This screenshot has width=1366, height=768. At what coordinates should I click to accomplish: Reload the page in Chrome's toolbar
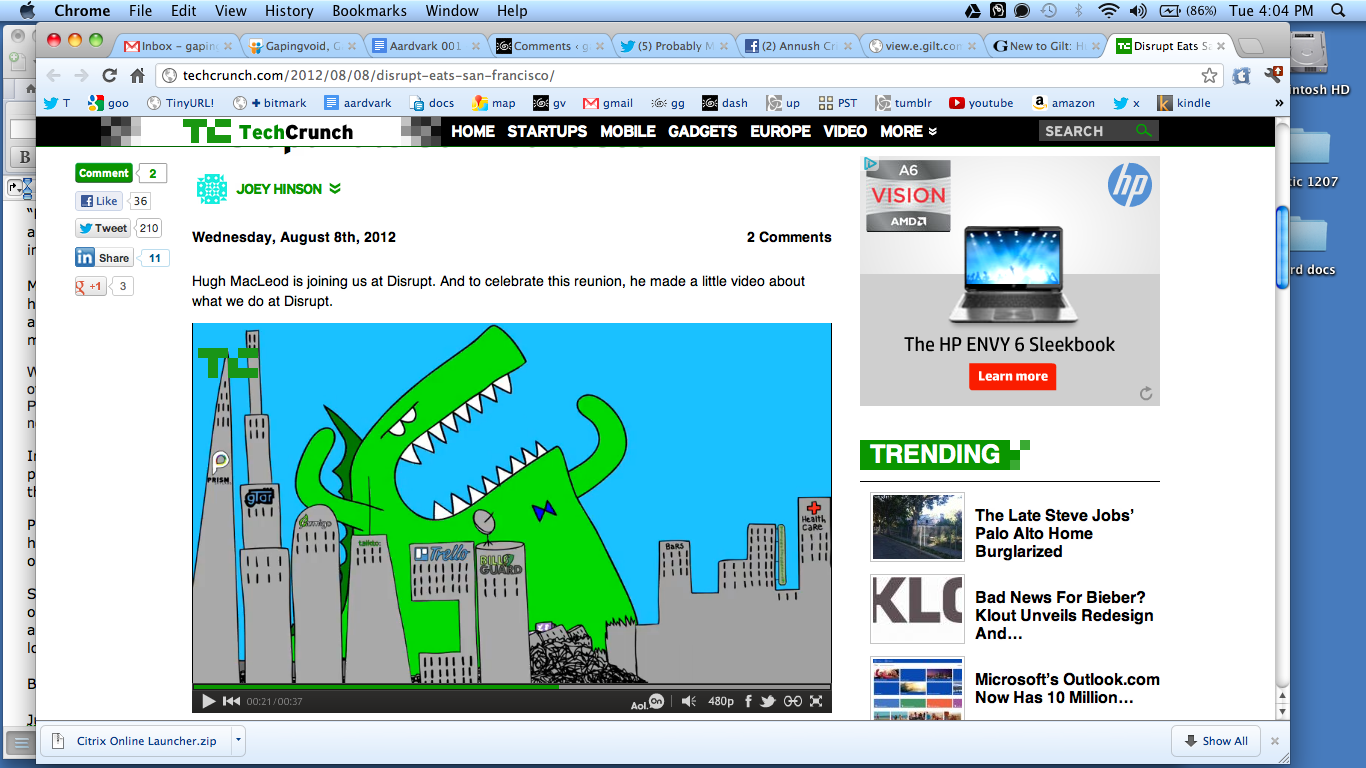tap(110, 76)
